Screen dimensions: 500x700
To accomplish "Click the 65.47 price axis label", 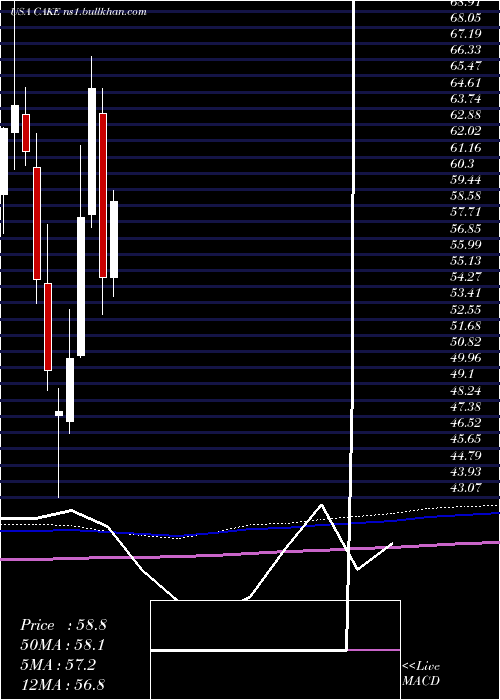I will [x=466, y=66].
